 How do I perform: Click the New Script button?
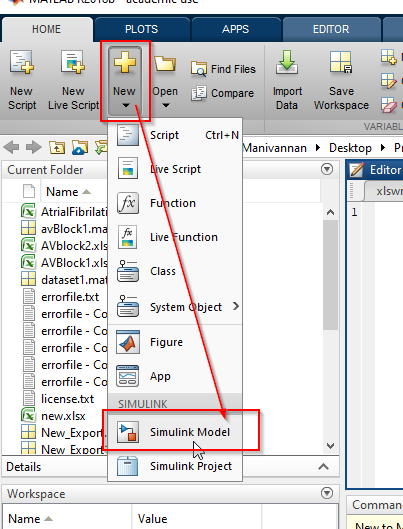pos(22,80)
